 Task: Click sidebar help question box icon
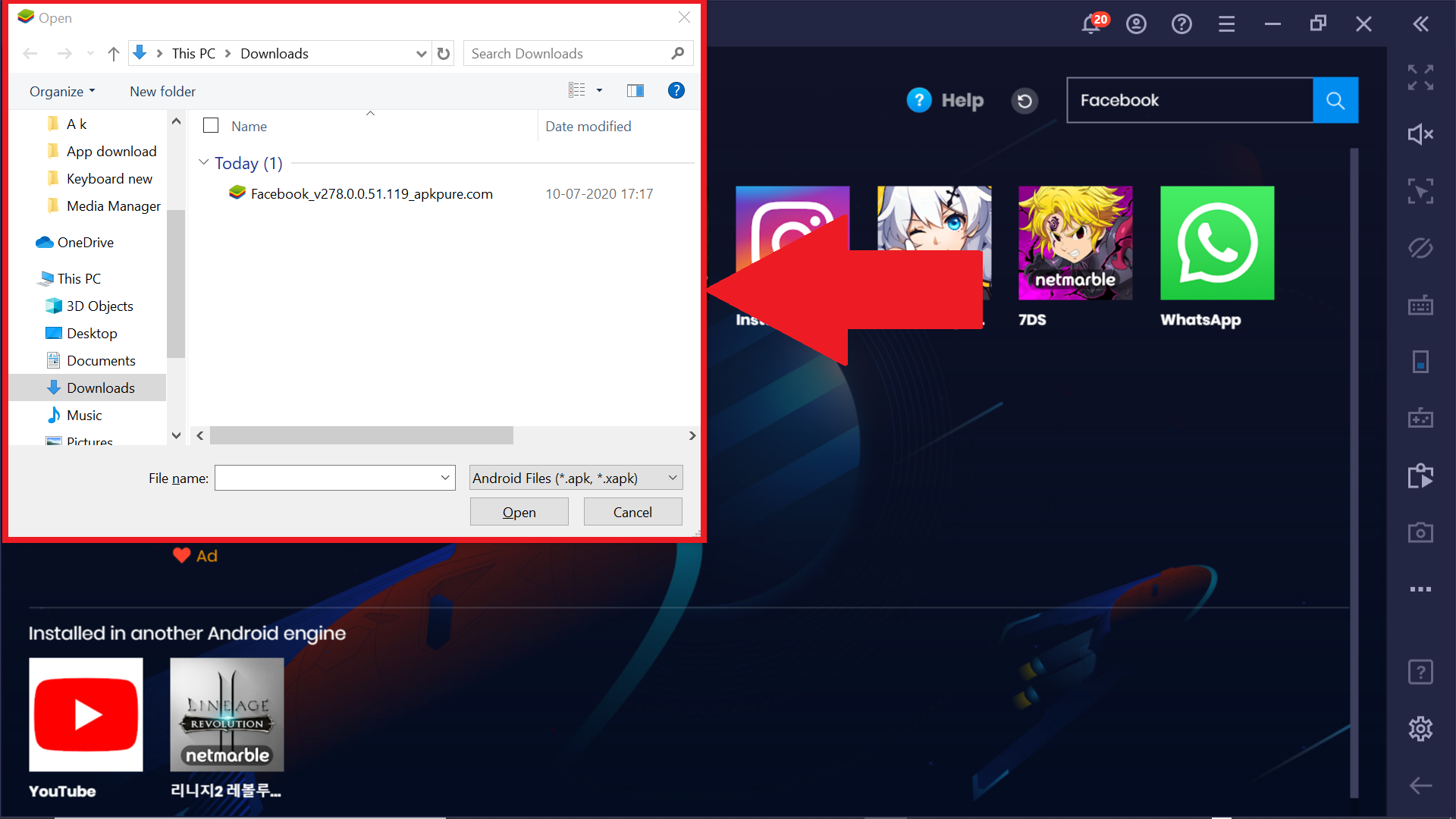[x=1420, y=672]
